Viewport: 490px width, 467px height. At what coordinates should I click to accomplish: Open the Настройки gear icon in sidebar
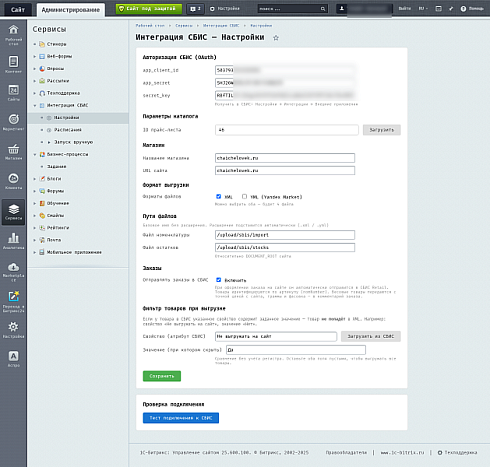pyautogui.click(x=13, y=329)
